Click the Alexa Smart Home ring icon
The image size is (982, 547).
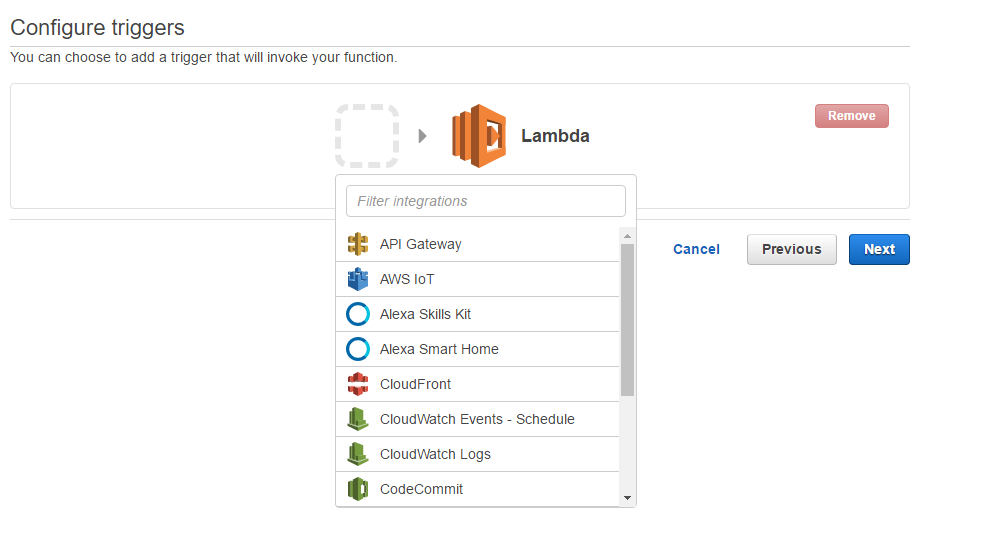tap(358, 349)
